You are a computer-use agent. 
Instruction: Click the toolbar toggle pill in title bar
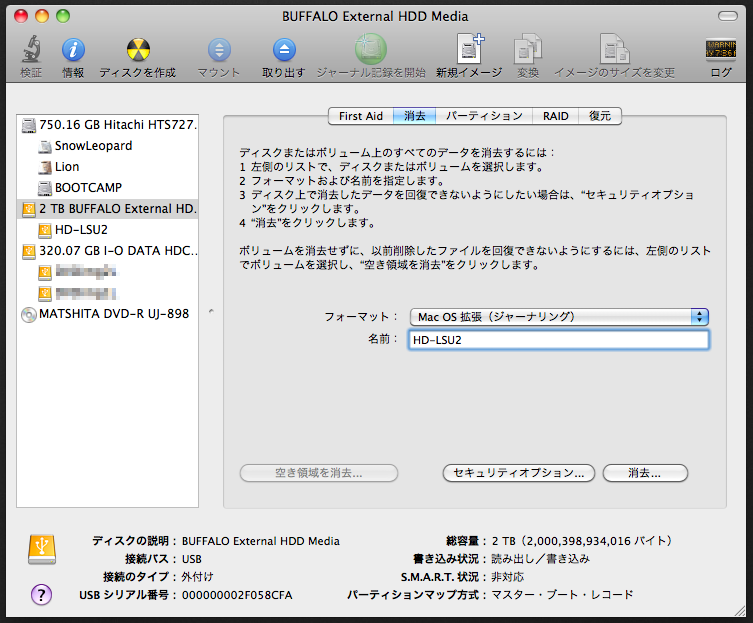coord(728,16)
